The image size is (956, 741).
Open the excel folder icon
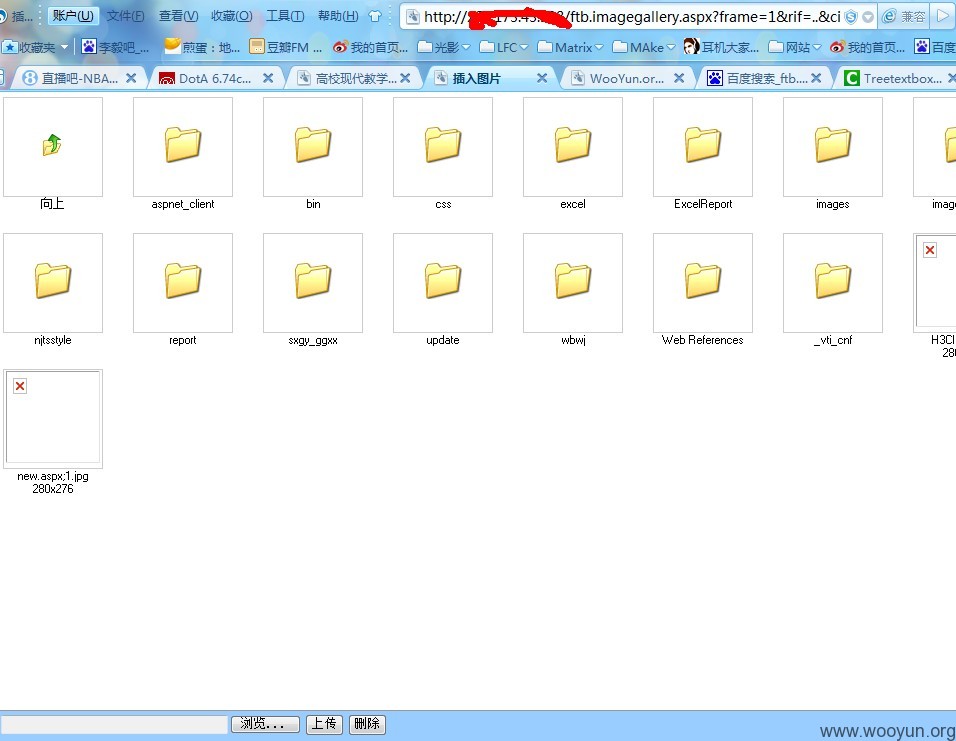(573, 146)
